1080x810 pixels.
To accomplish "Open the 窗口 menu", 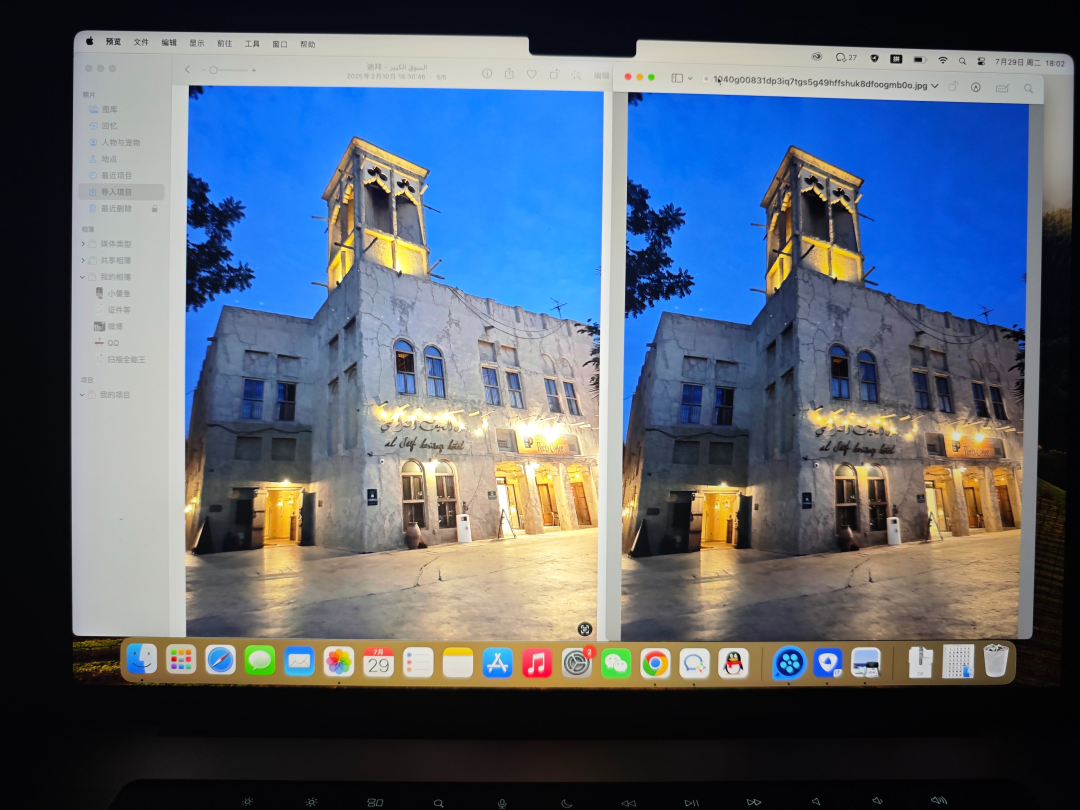I will click(x=280, y=44).
